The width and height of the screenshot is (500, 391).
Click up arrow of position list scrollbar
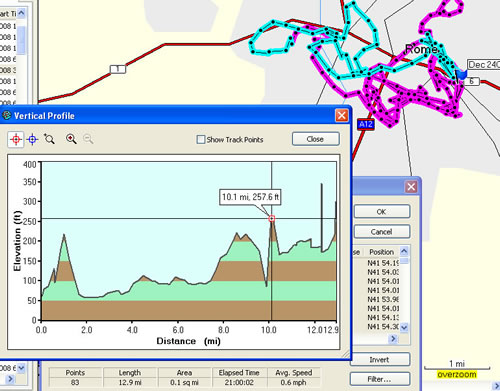(404, 251)
